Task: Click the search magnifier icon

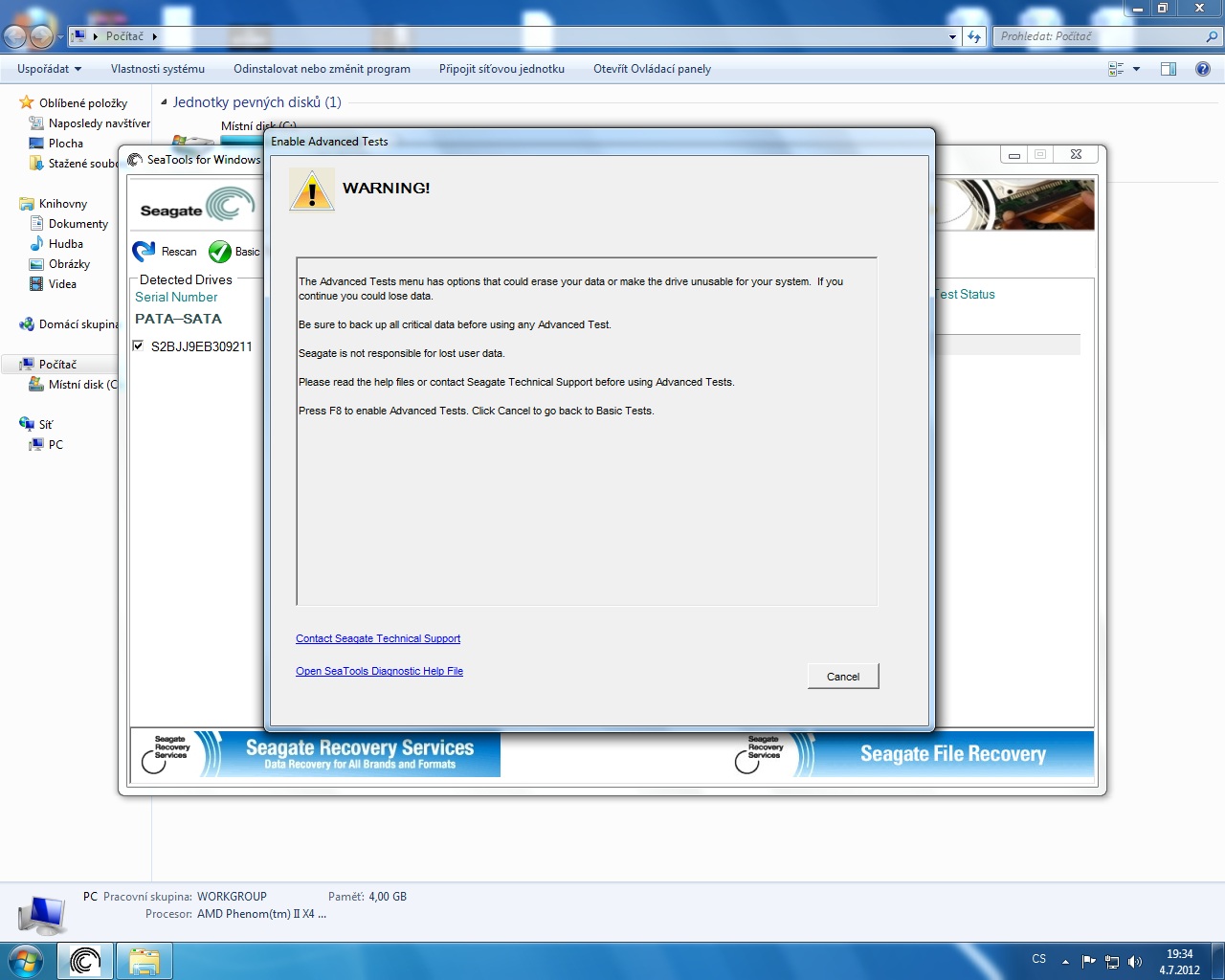Action: point(1212,36)
